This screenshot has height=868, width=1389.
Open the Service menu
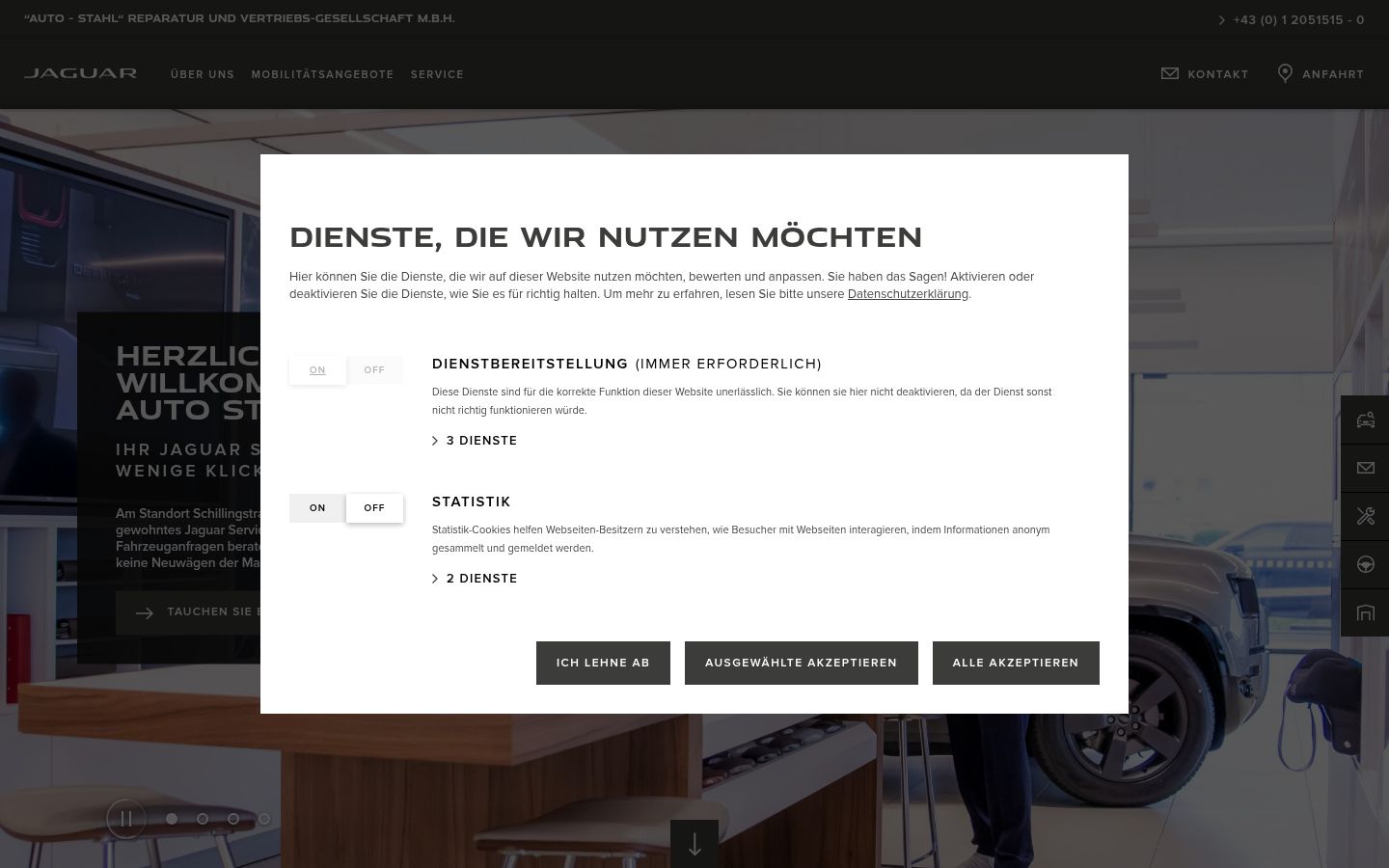pyautogui.click(x=437, y=74)
